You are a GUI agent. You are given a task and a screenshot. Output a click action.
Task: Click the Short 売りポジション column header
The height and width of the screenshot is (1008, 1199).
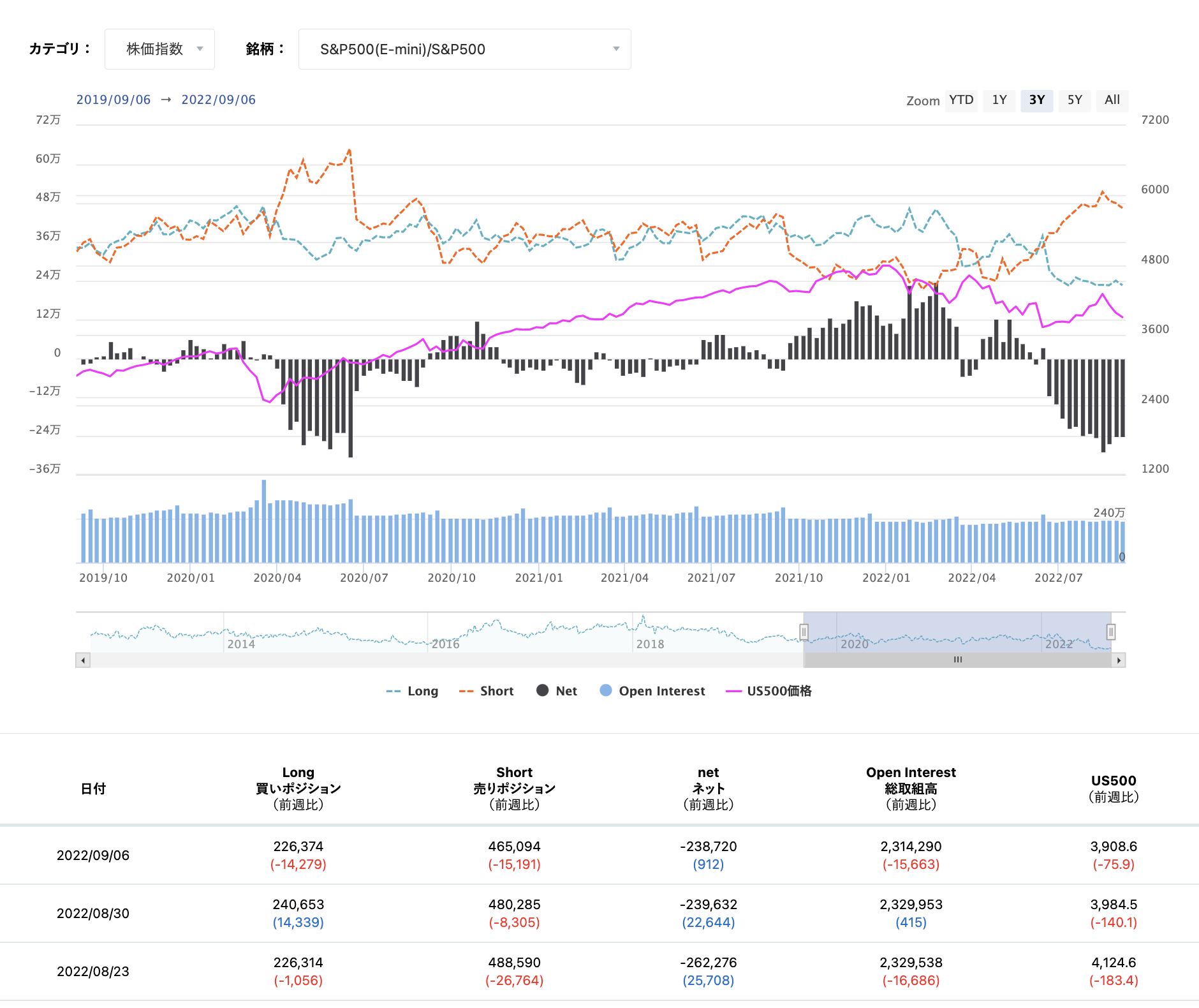(x=514, y=789)
